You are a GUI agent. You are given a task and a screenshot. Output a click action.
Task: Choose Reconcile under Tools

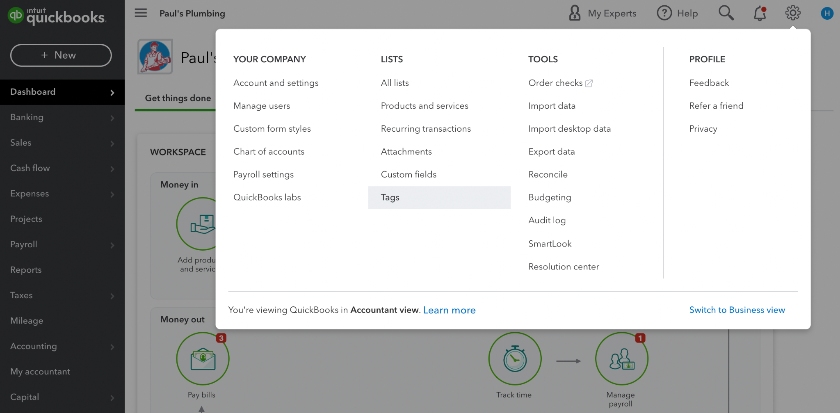tap(548, 175)
